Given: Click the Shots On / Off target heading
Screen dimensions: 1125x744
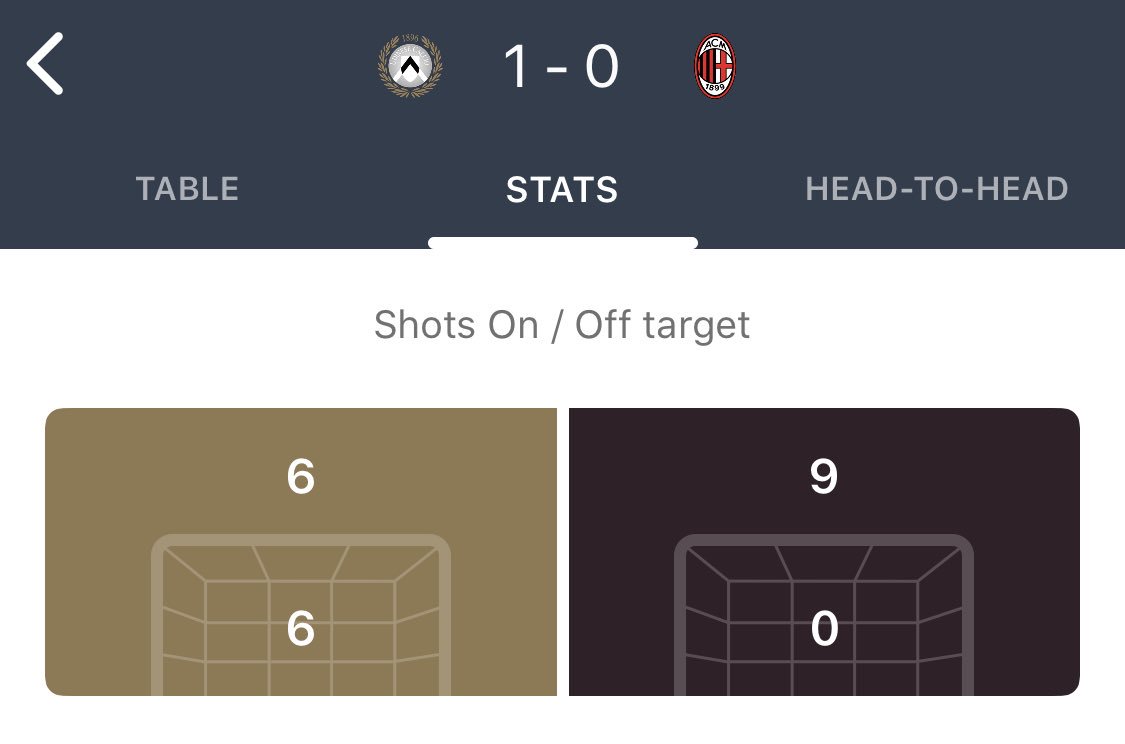Looking at the screenshot, I should (x=562, y=325).
